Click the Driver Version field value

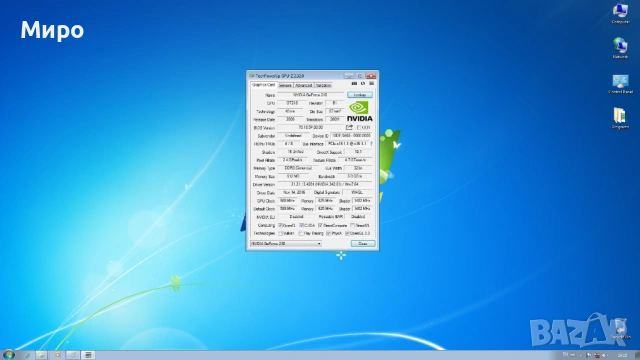[x=325, y=184]
